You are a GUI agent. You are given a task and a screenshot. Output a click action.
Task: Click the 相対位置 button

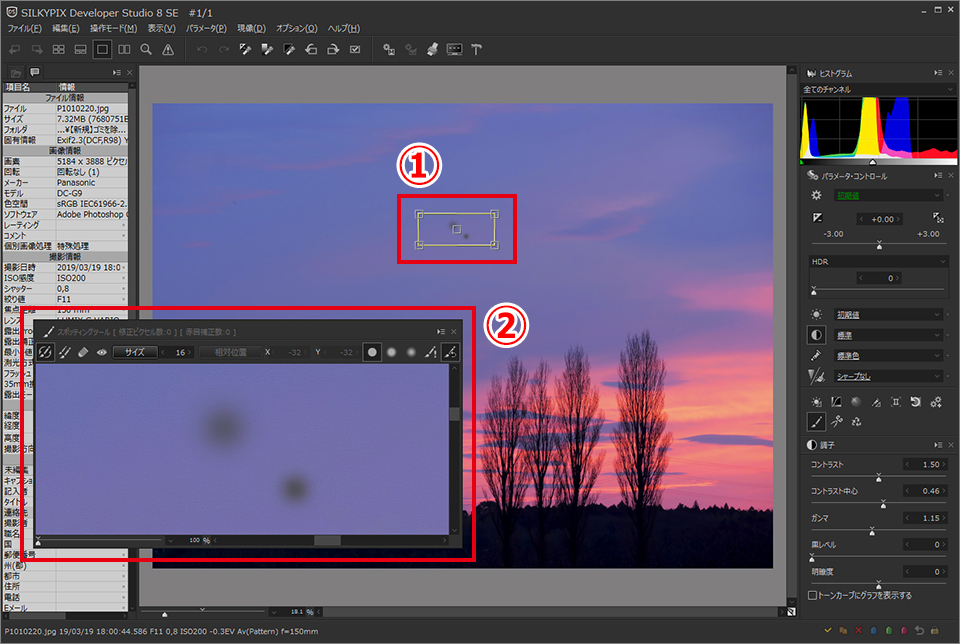228,352
